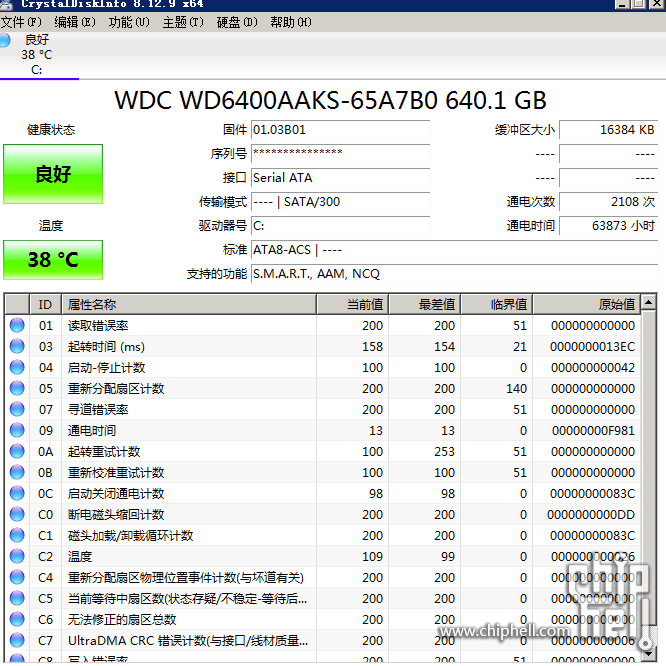Click status icon for 04 启动-停止计数
This screenshot has width=666, height=666.
pos(17,367)
